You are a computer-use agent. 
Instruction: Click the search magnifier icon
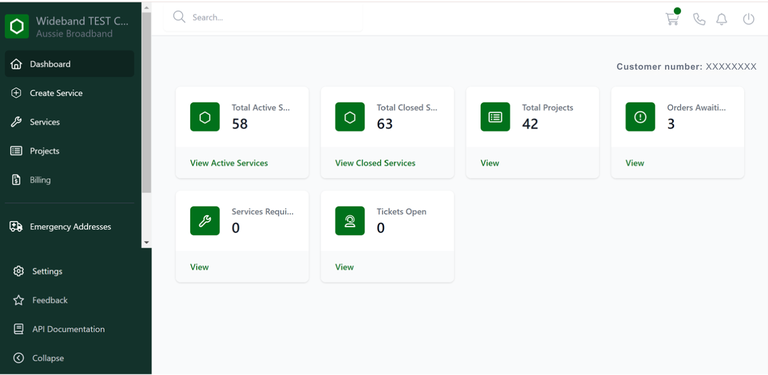179,17
